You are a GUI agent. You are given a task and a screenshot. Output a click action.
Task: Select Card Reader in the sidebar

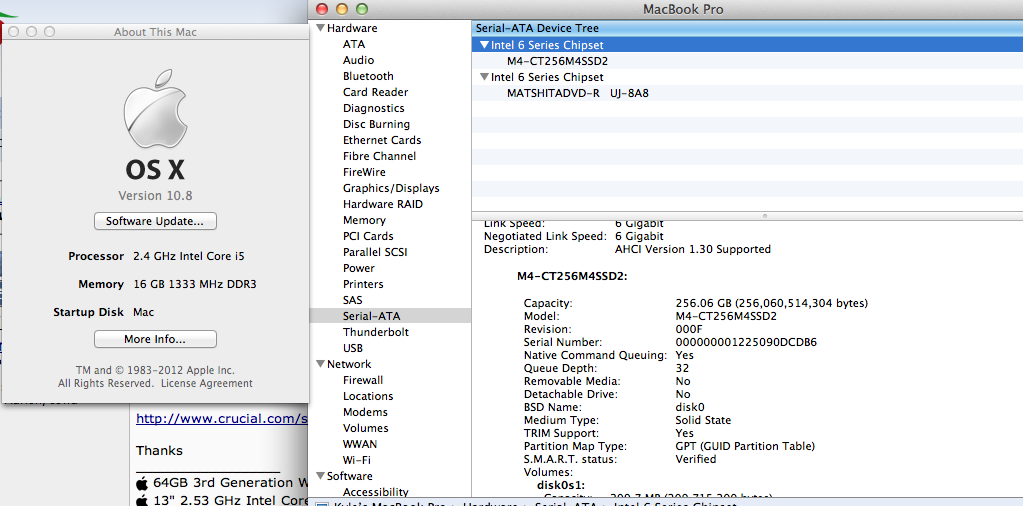coord(375,92)
